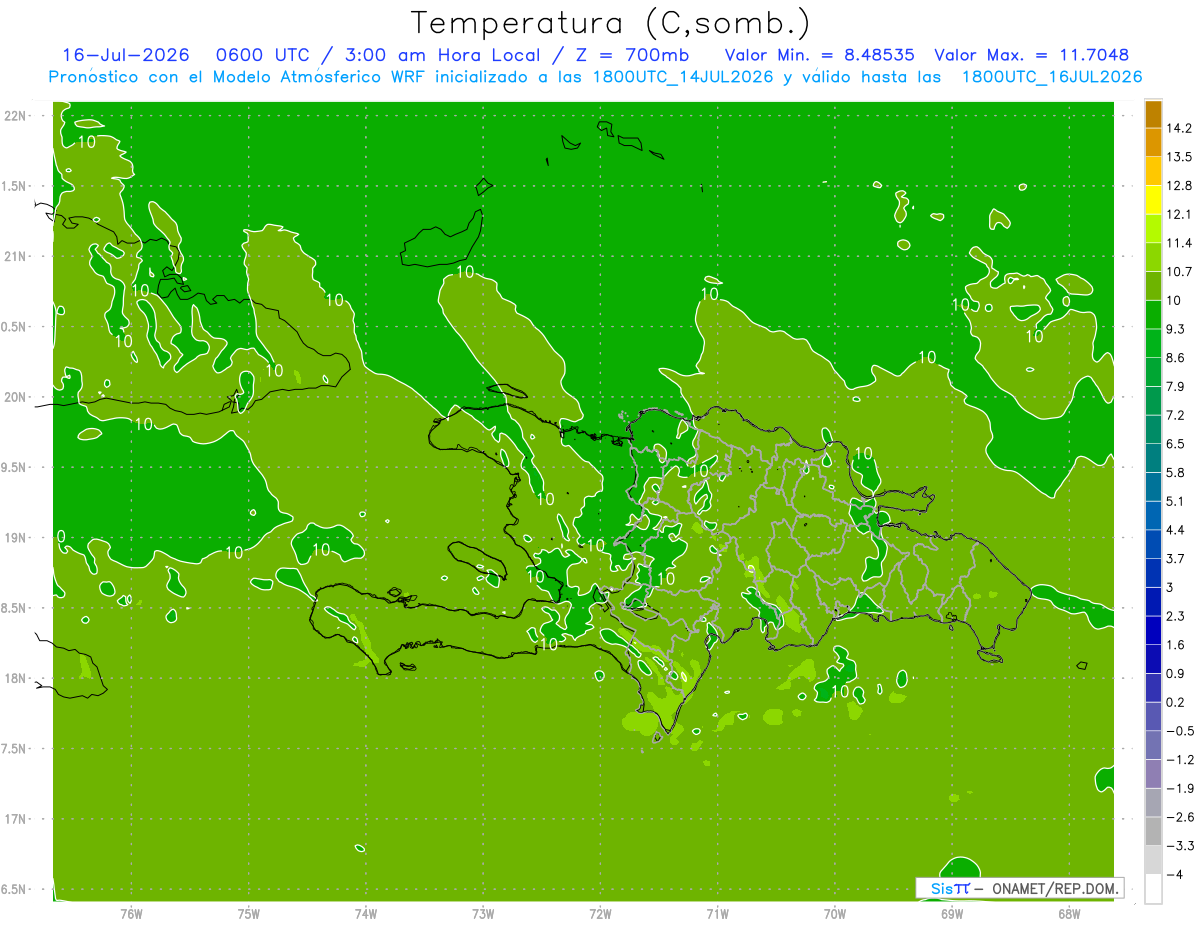The height and width of the screenshot is (927, 1200).
Task: Click the '4.4' colorbar value
Action: click(1175, 529)
